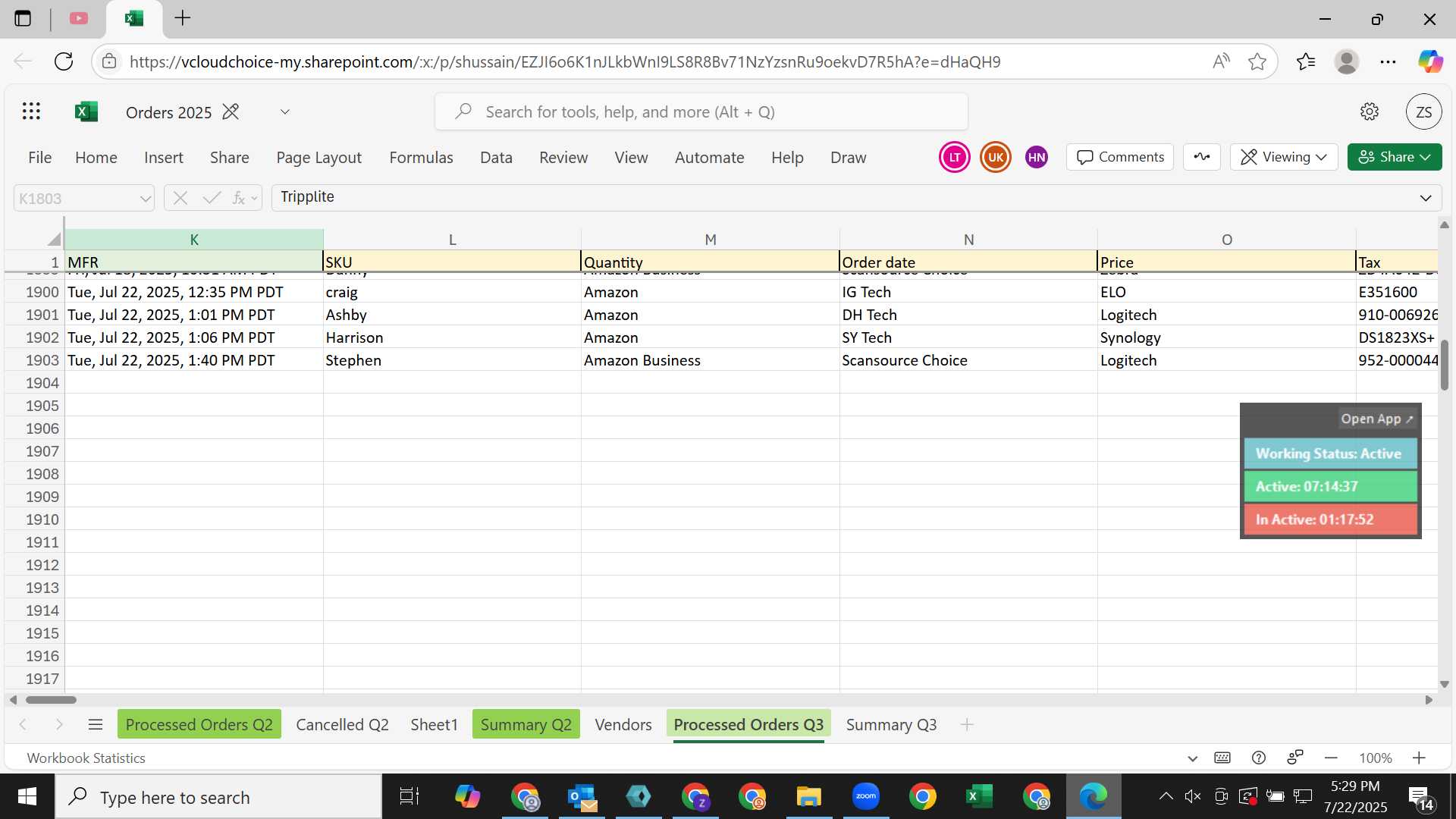Open the Comments pane button
This screenshot has height=819, width=1456.
pos(1120,157)
